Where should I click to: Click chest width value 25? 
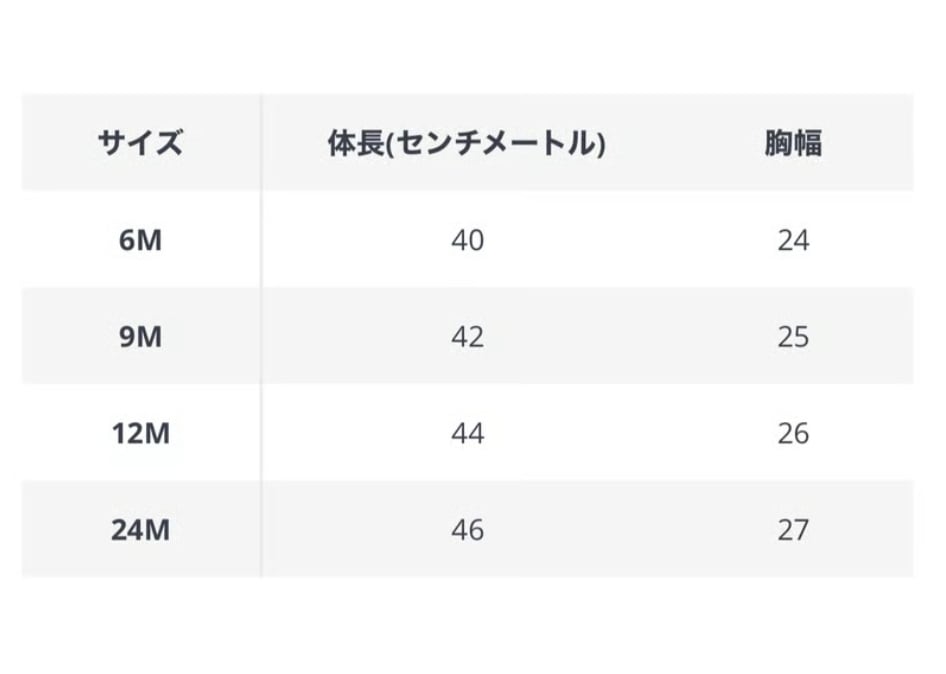792,337
